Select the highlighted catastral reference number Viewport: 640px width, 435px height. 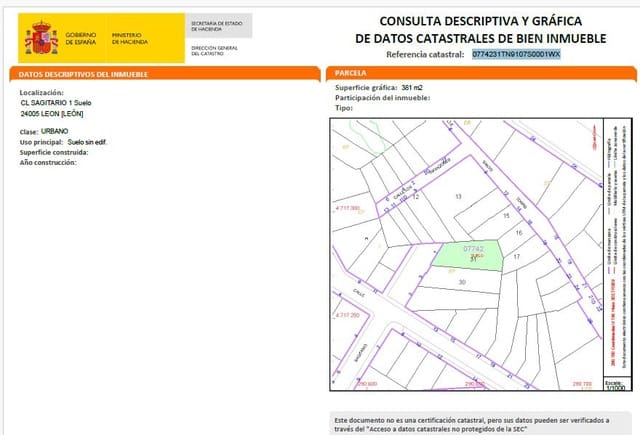tap(516, 54)
